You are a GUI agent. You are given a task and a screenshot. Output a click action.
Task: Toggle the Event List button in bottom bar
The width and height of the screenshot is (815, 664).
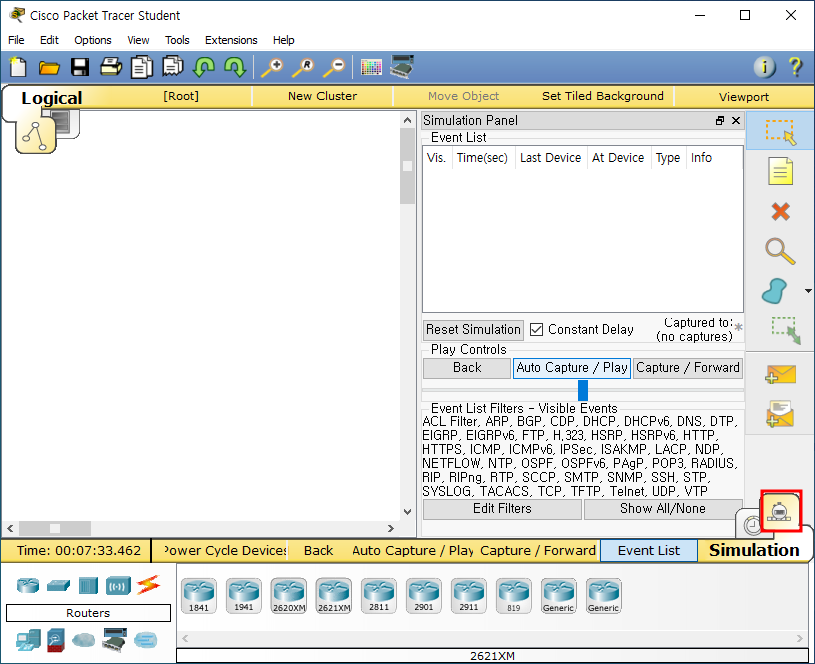(x=649, y=551)
